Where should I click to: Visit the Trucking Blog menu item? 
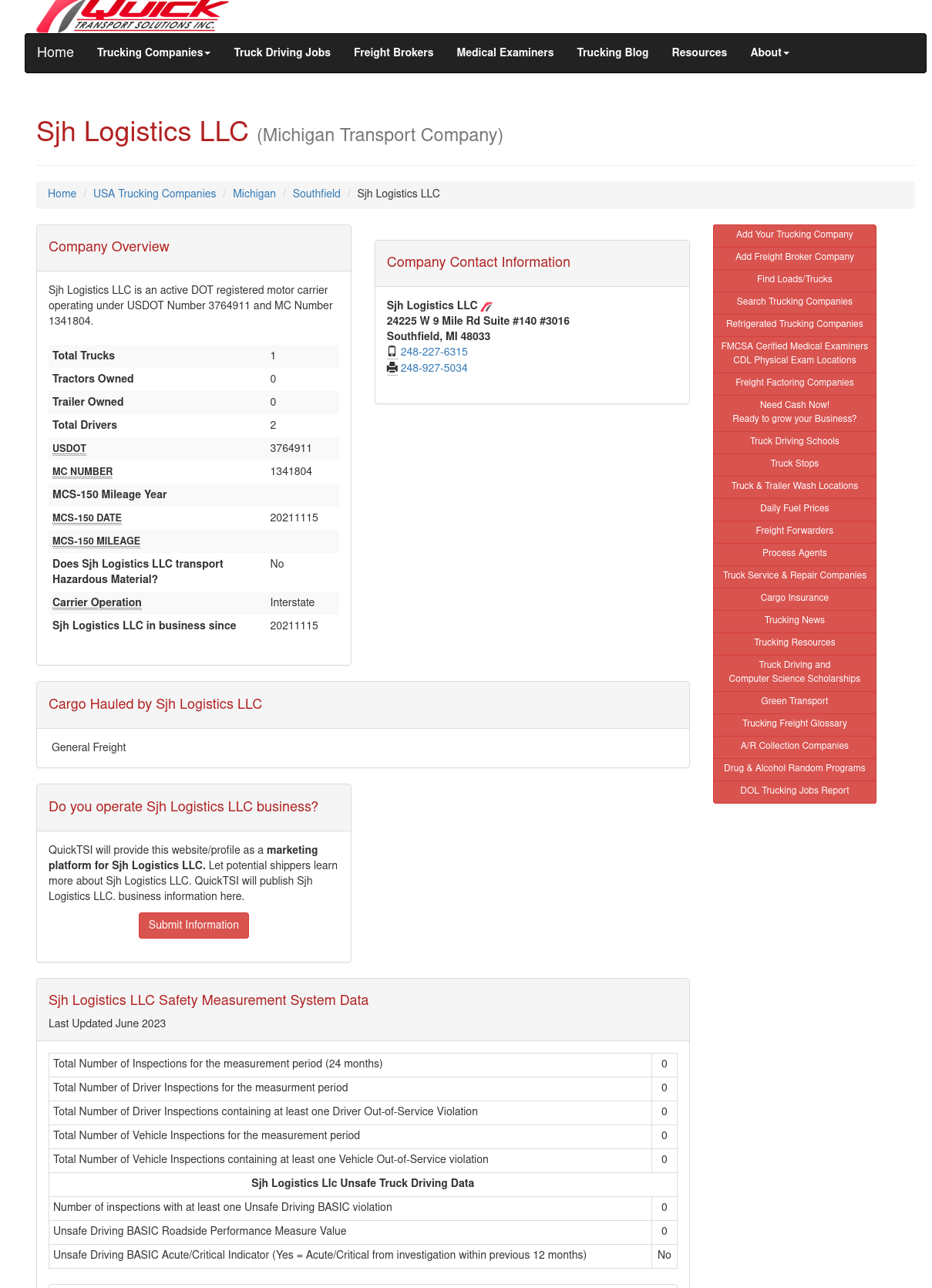pyautogui.click(x=612, y=52)
